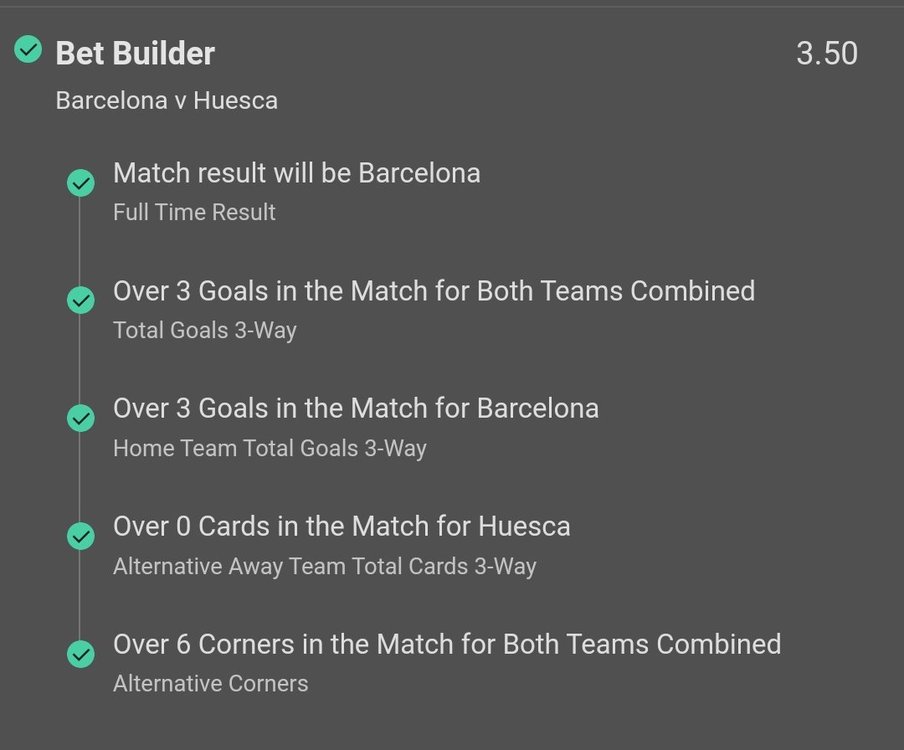Screen dimensions: 904x750
Task: Open the Bet Builder heading
Action: (135, 53)
